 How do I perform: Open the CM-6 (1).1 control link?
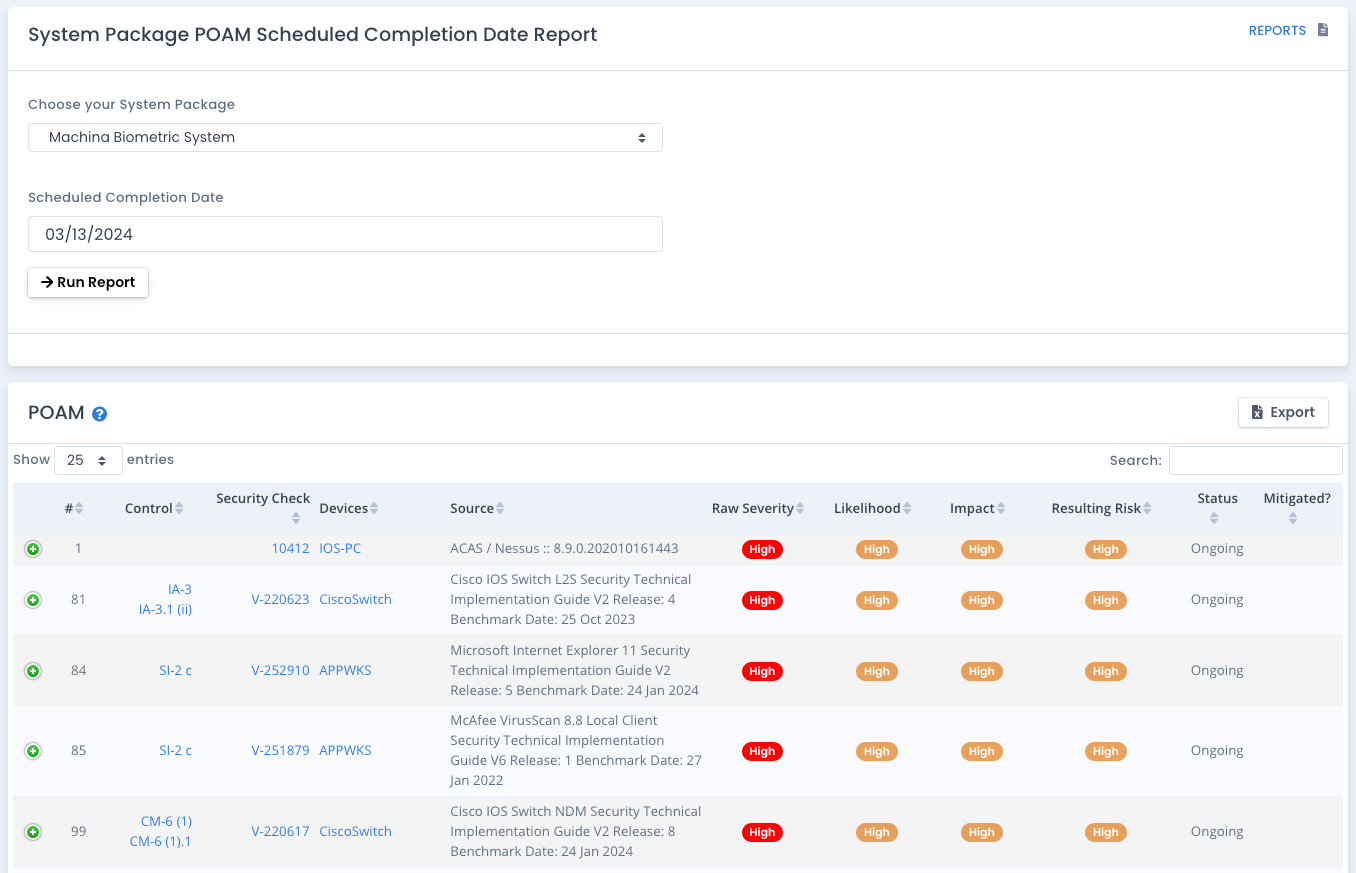point(160,841)
